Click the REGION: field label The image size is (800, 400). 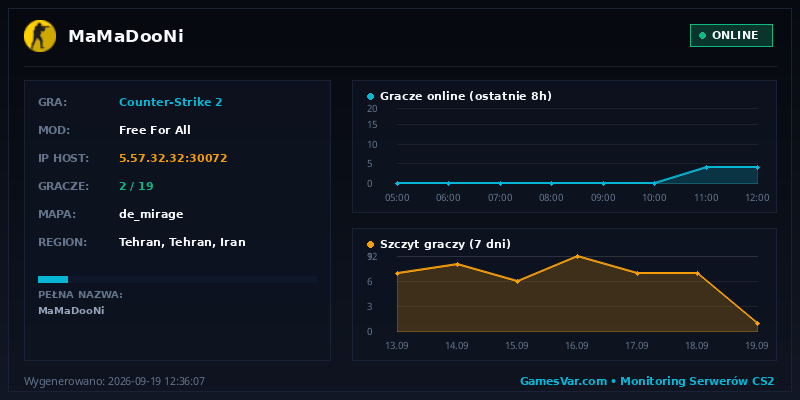click(63, 242)
